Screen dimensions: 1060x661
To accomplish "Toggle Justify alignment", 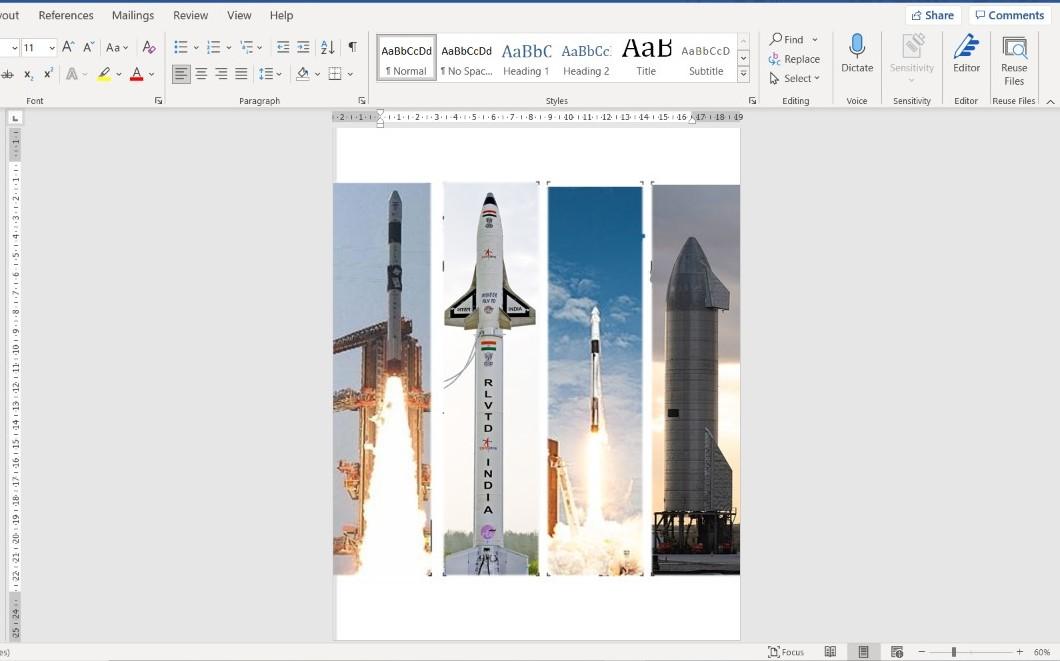I will 241,74.
